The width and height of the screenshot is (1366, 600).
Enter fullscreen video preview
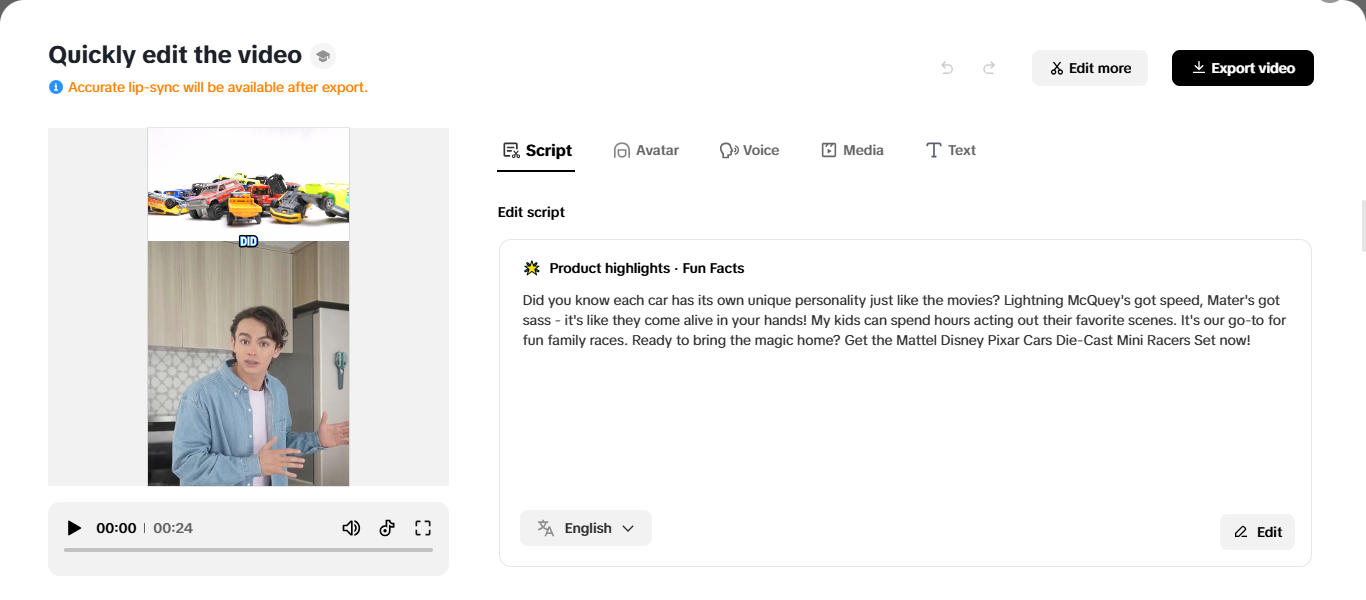[x=422, y=528]
